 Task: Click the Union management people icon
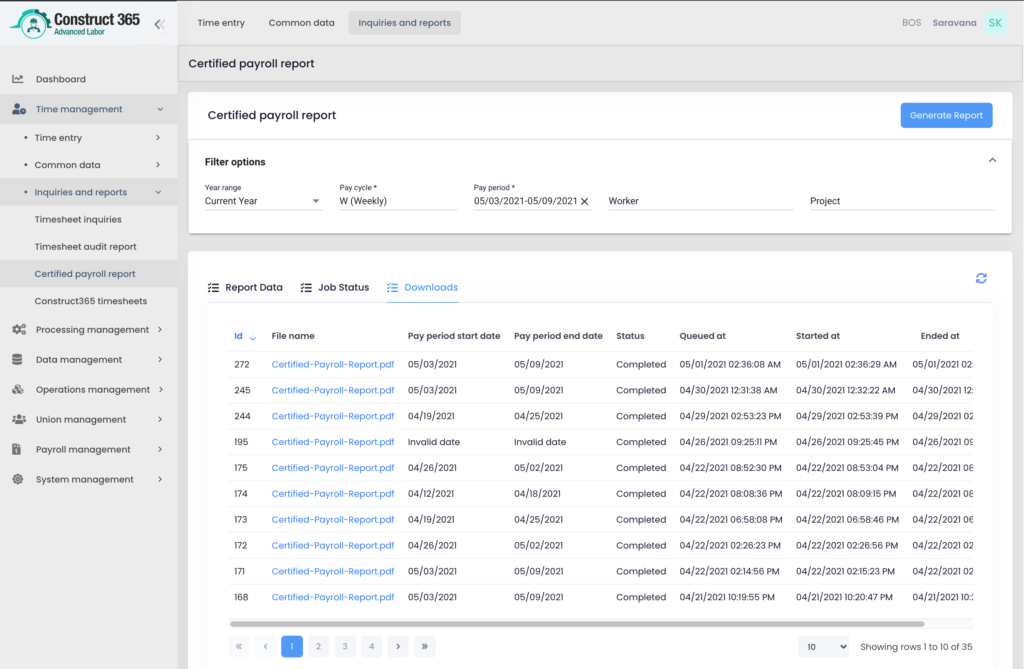pos(18,419)
